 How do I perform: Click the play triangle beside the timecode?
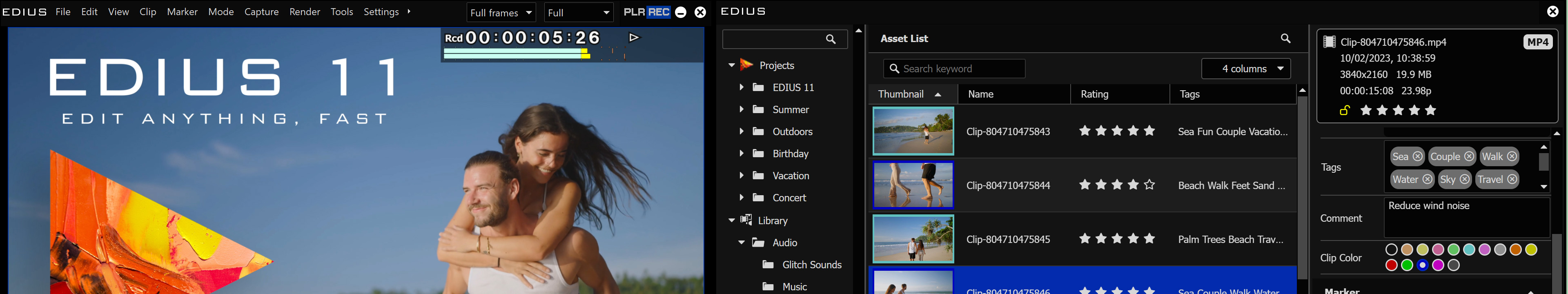click(x=634, y=38)
